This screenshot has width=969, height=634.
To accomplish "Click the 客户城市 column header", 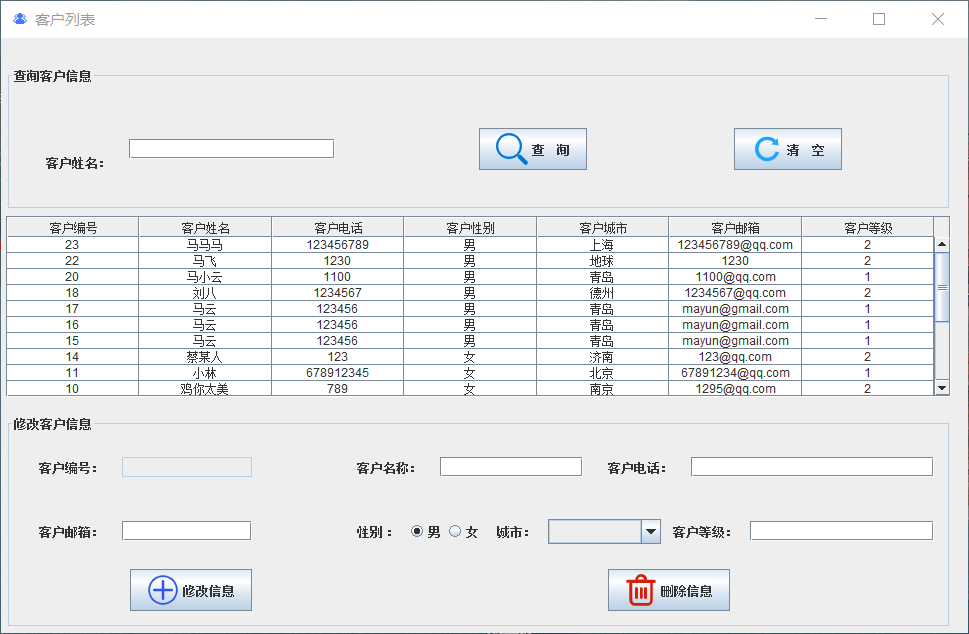I will 603,227.
